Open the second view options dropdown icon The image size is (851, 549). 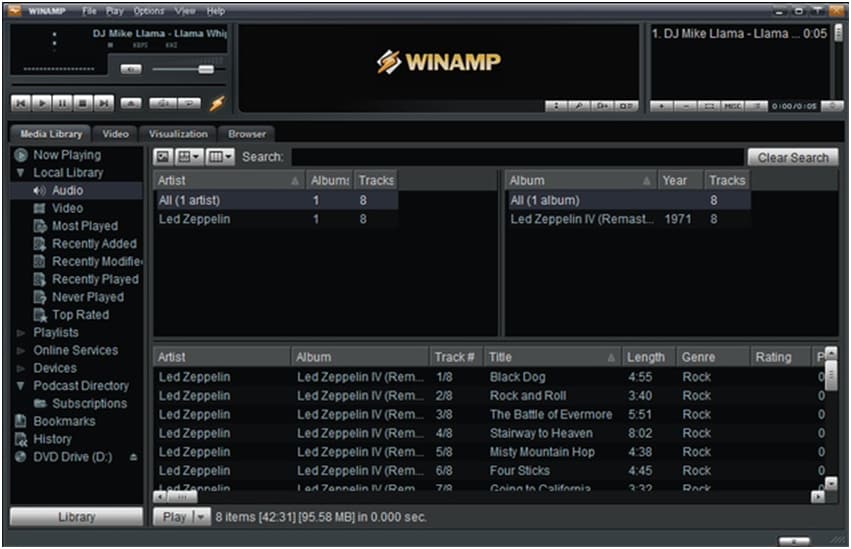click(x=189, y=157)
